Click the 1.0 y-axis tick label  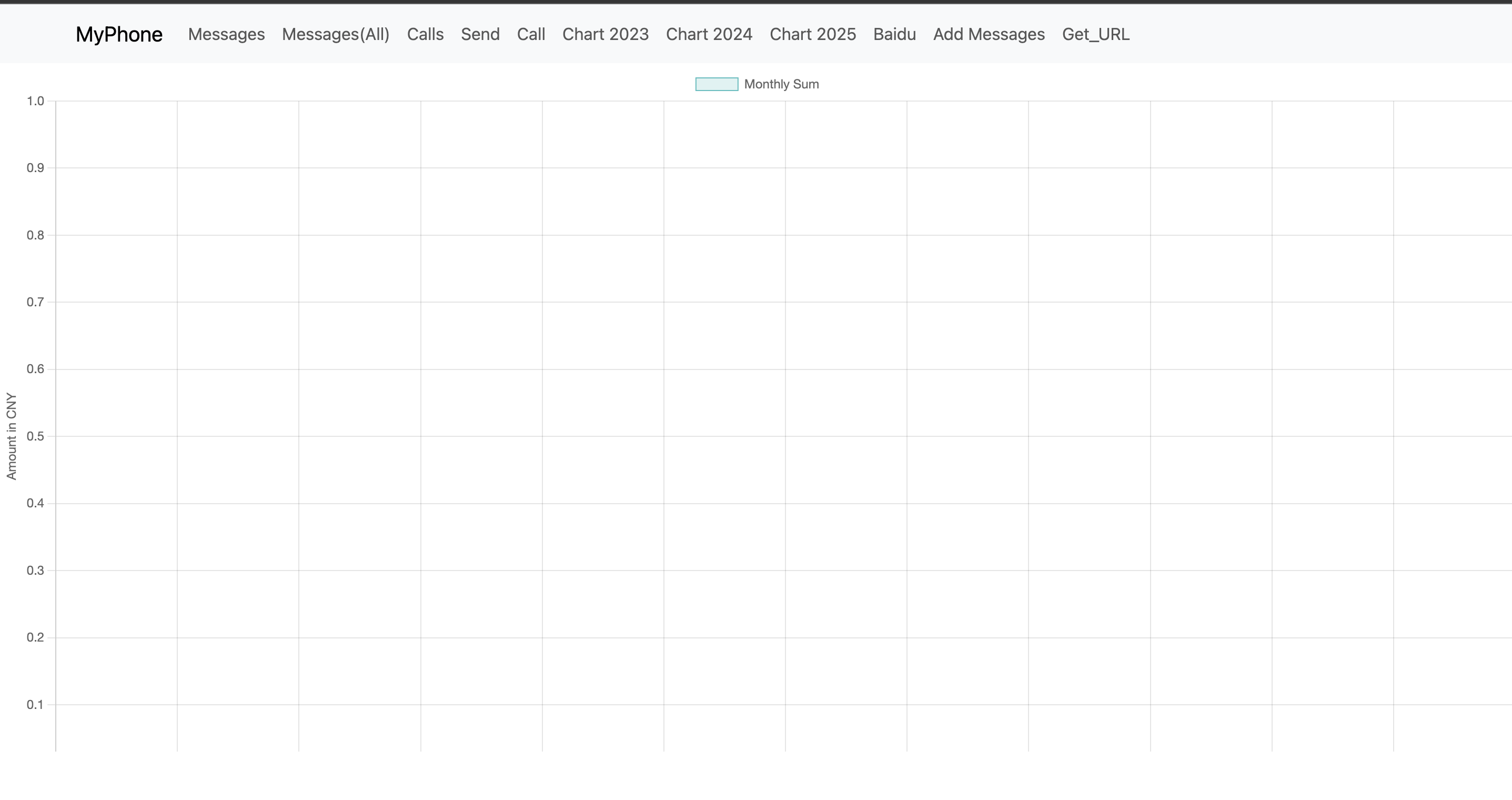pos(35,101)
